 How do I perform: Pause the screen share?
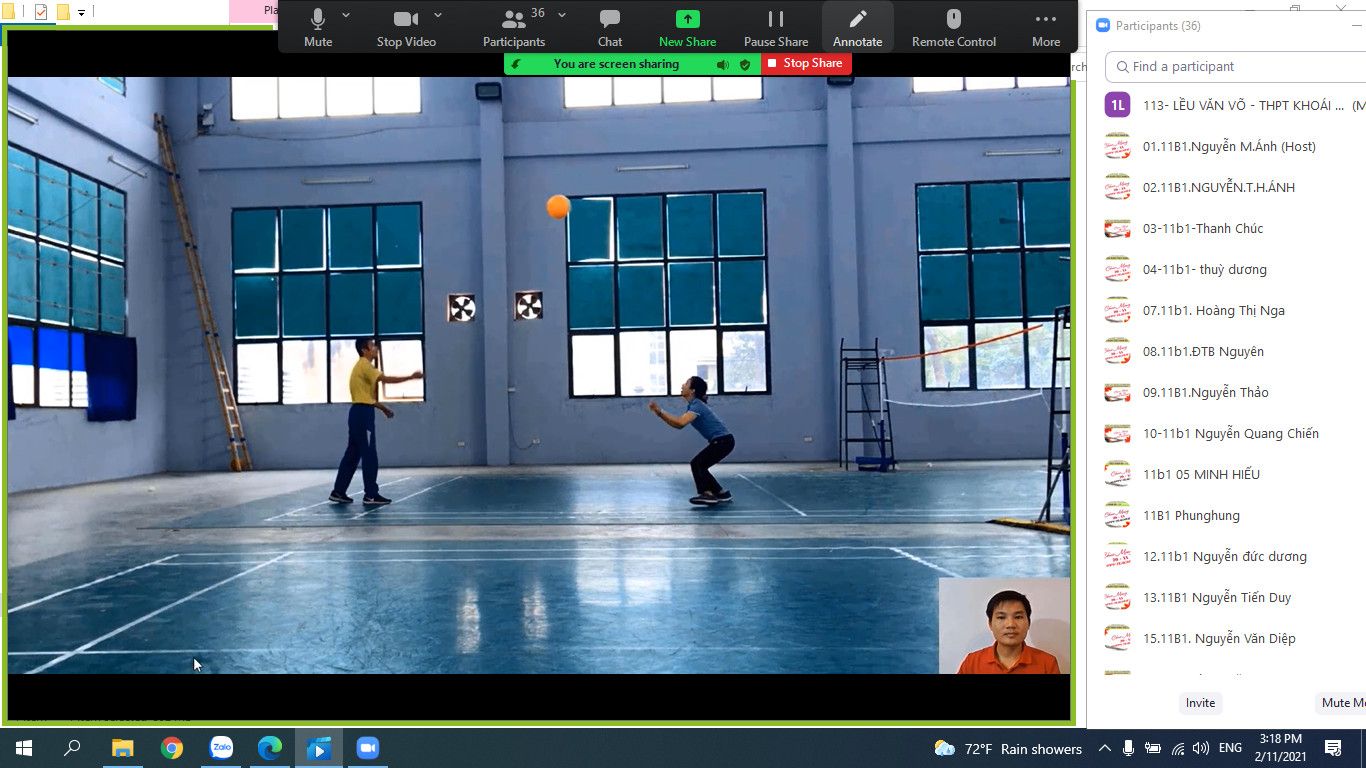(x=775, y=27)
